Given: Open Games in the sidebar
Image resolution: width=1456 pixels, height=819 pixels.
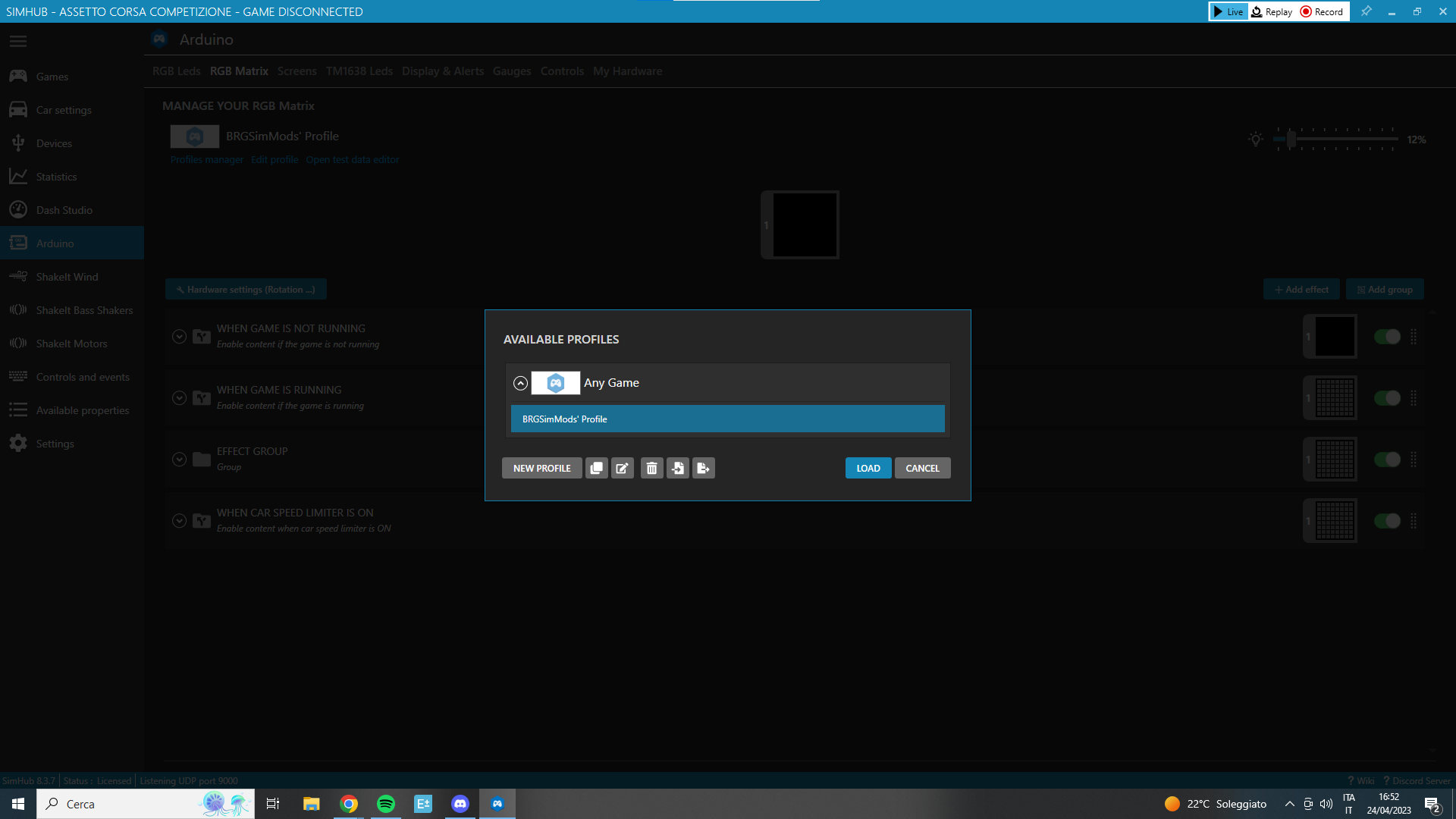Looking at the screenshot, I should pos(72,77).
